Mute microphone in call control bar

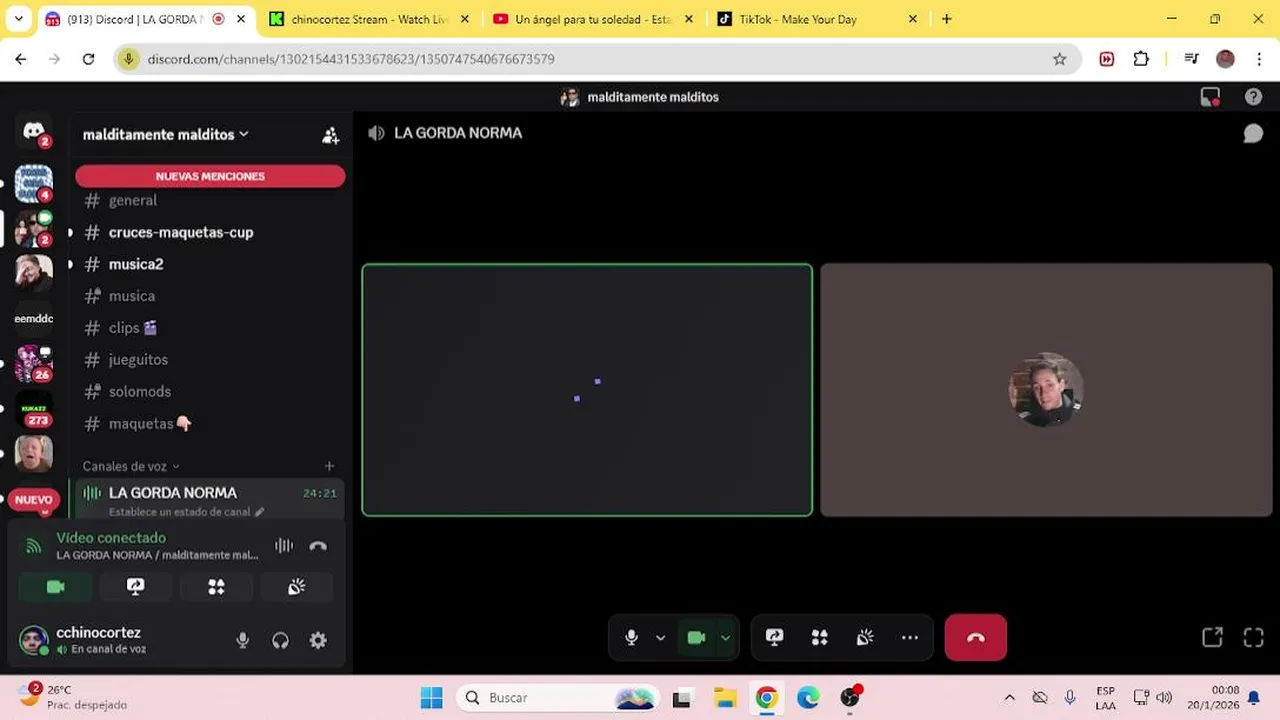631,637
